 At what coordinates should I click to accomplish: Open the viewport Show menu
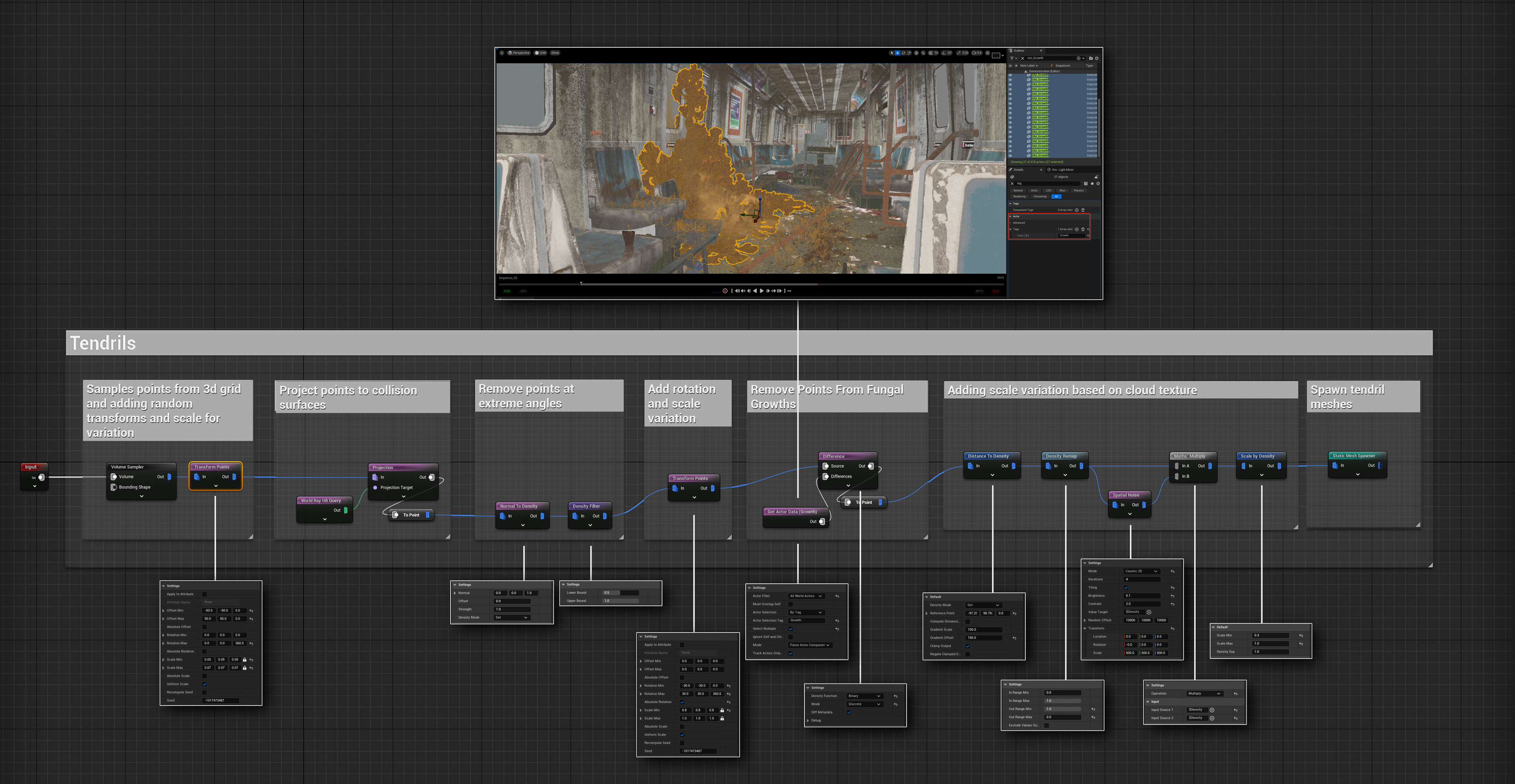coord(555,53)
